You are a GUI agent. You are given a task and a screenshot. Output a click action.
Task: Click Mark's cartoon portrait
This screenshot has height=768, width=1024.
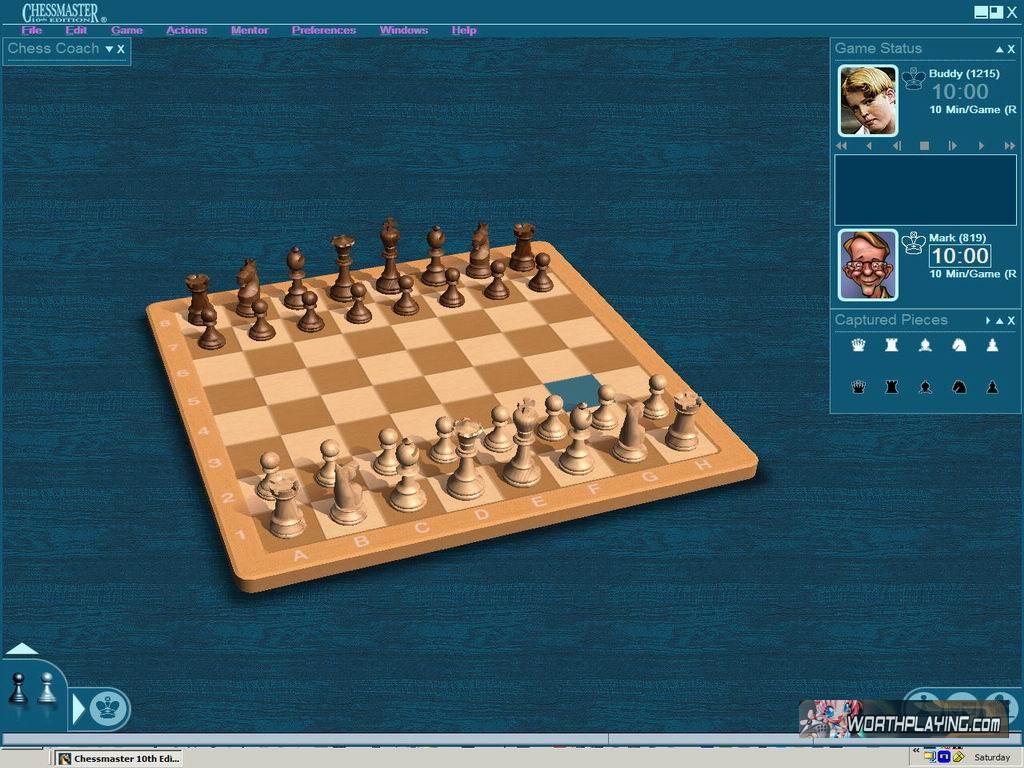867,265
